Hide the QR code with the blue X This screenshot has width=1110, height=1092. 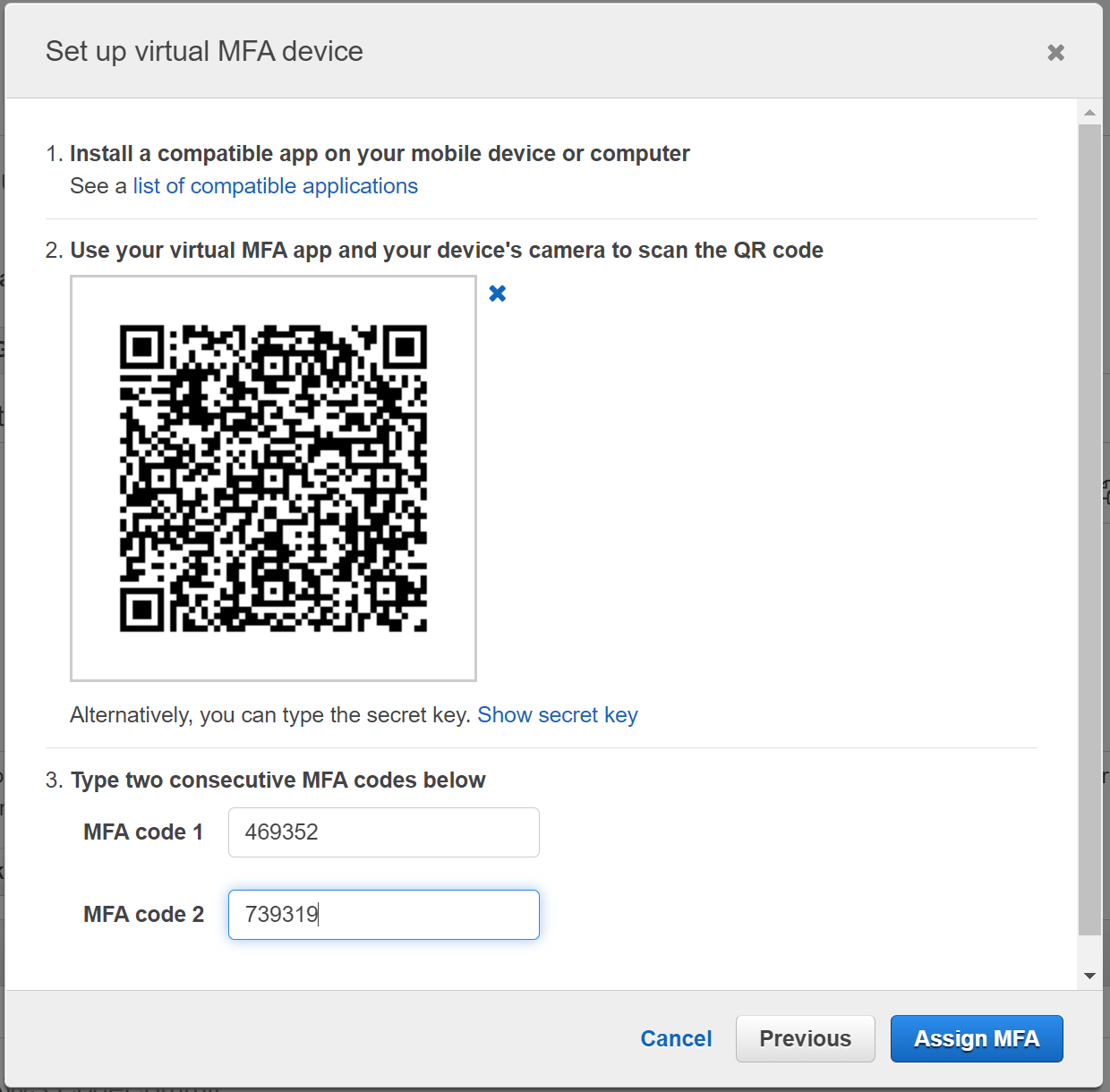tap(498, 294)
